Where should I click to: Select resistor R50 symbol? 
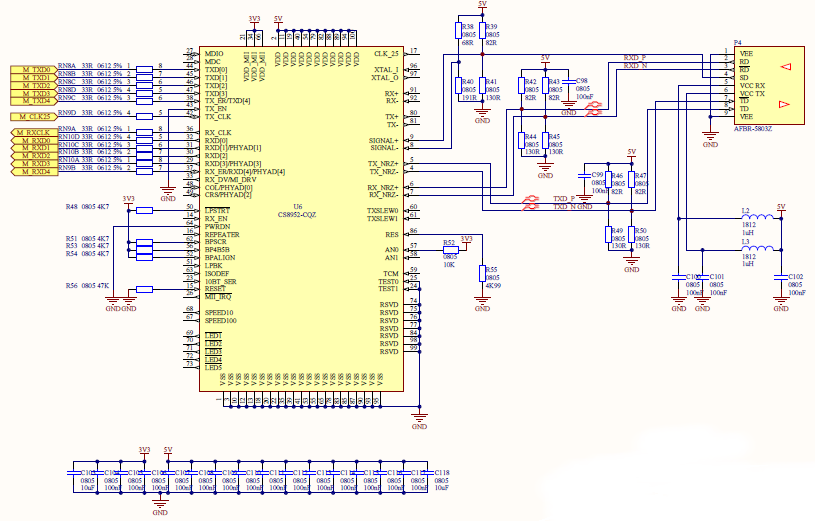[x=632, y=235]
